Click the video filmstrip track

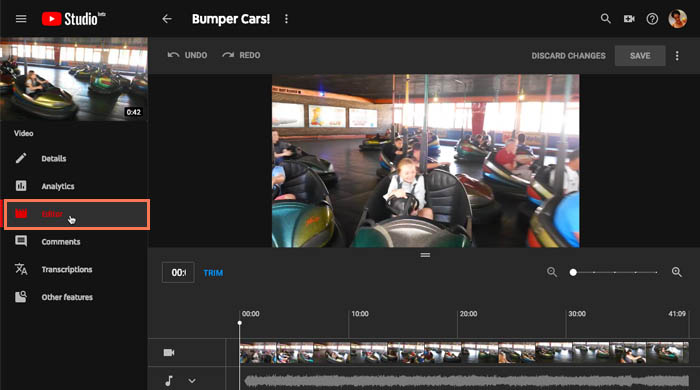point(464,353)
